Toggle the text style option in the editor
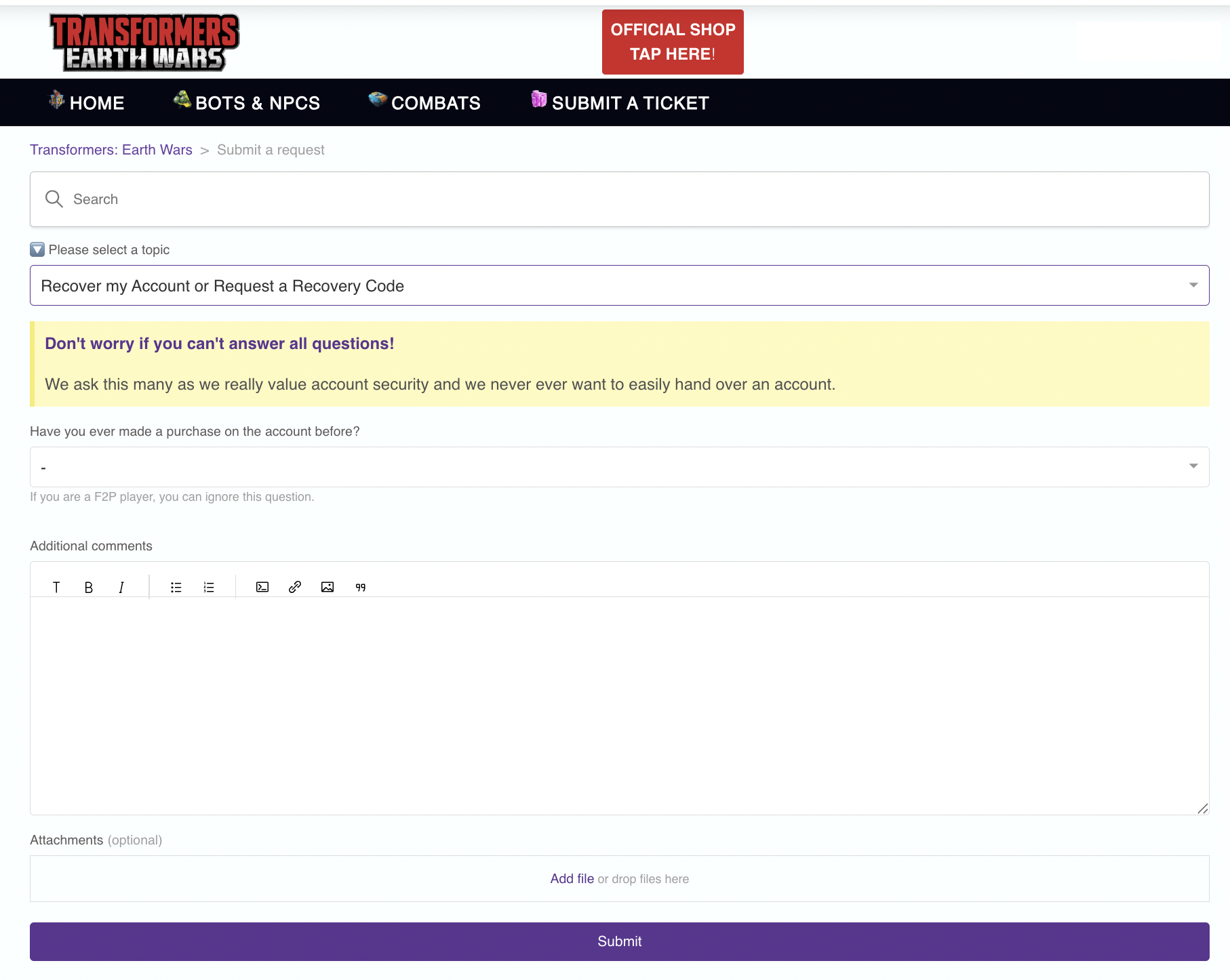Viewport: 1230px width, 980px height. tap(56, 587)
